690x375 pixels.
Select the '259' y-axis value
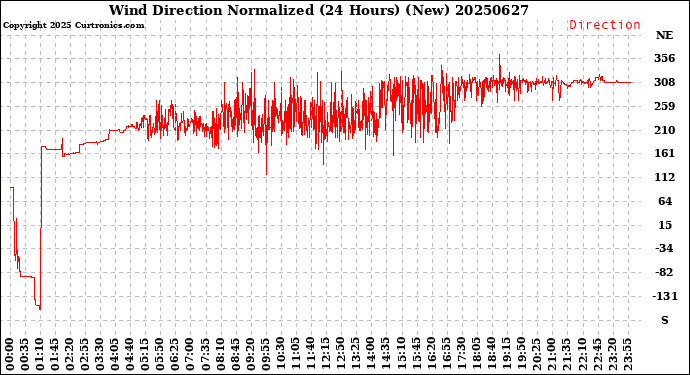pyautogui.click(x=664, y=106)
